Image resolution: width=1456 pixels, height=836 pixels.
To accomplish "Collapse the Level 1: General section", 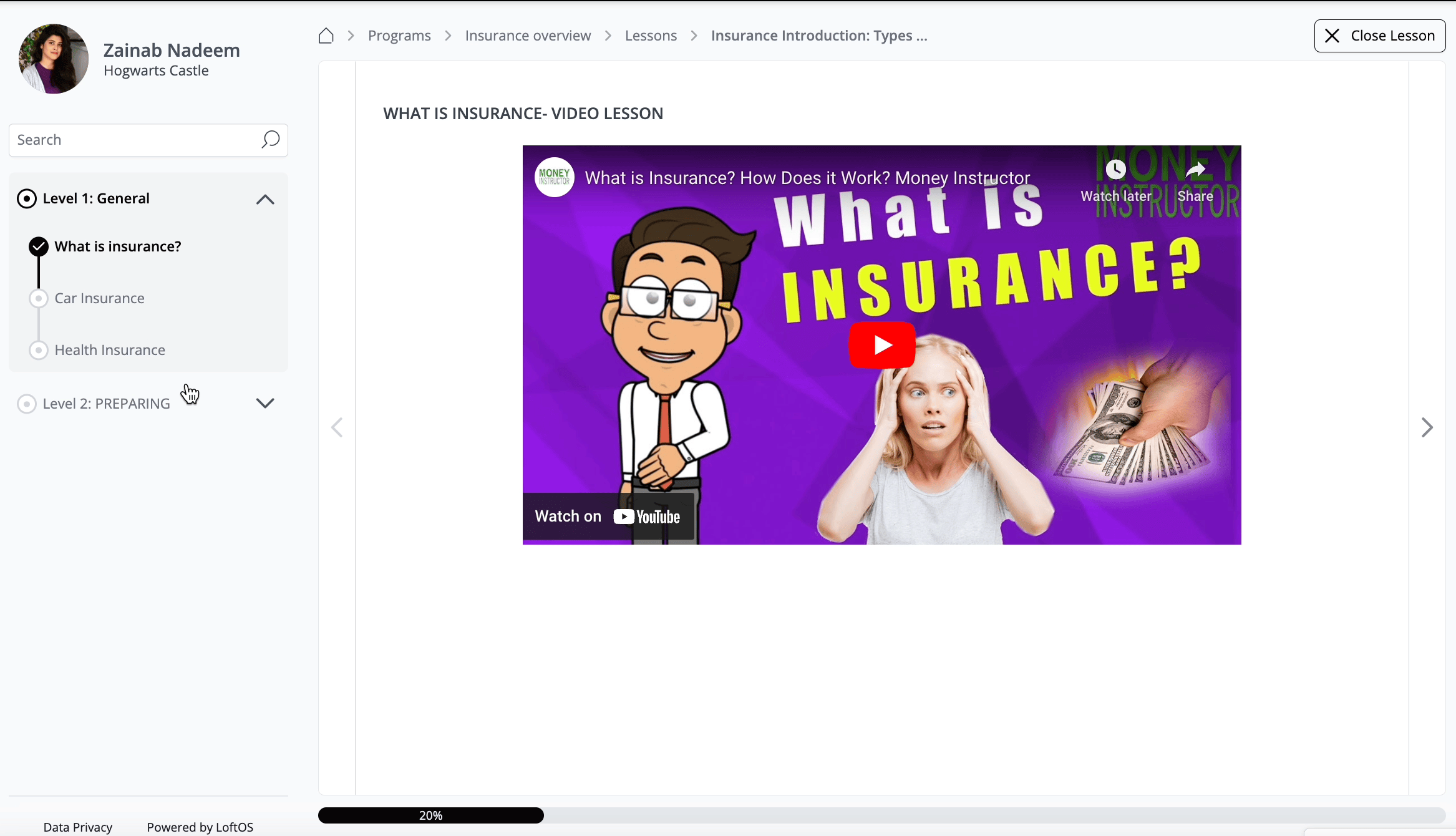I will click(265, 199).
